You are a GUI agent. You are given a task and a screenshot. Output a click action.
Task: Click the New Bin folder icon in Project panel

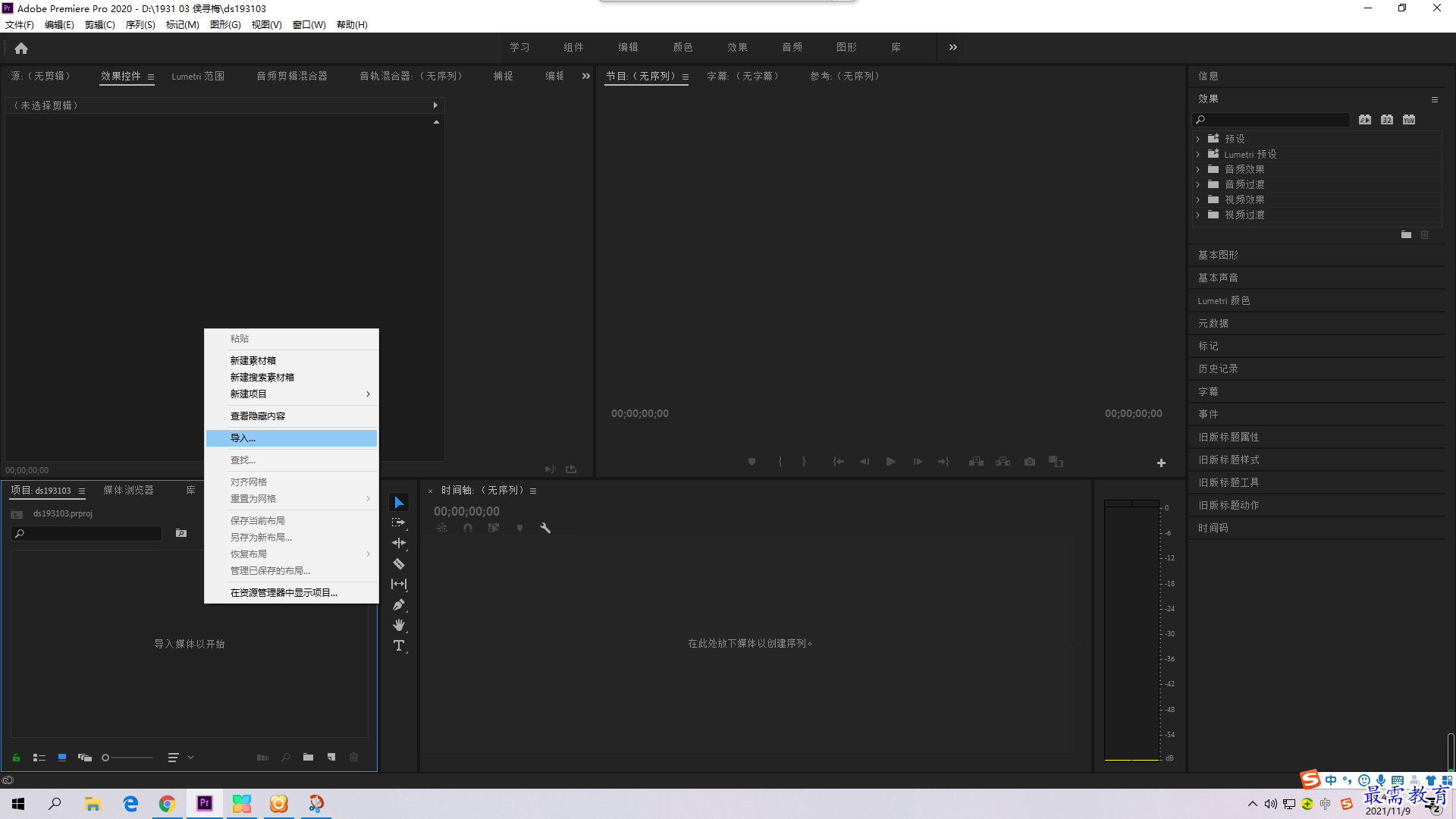309,757
